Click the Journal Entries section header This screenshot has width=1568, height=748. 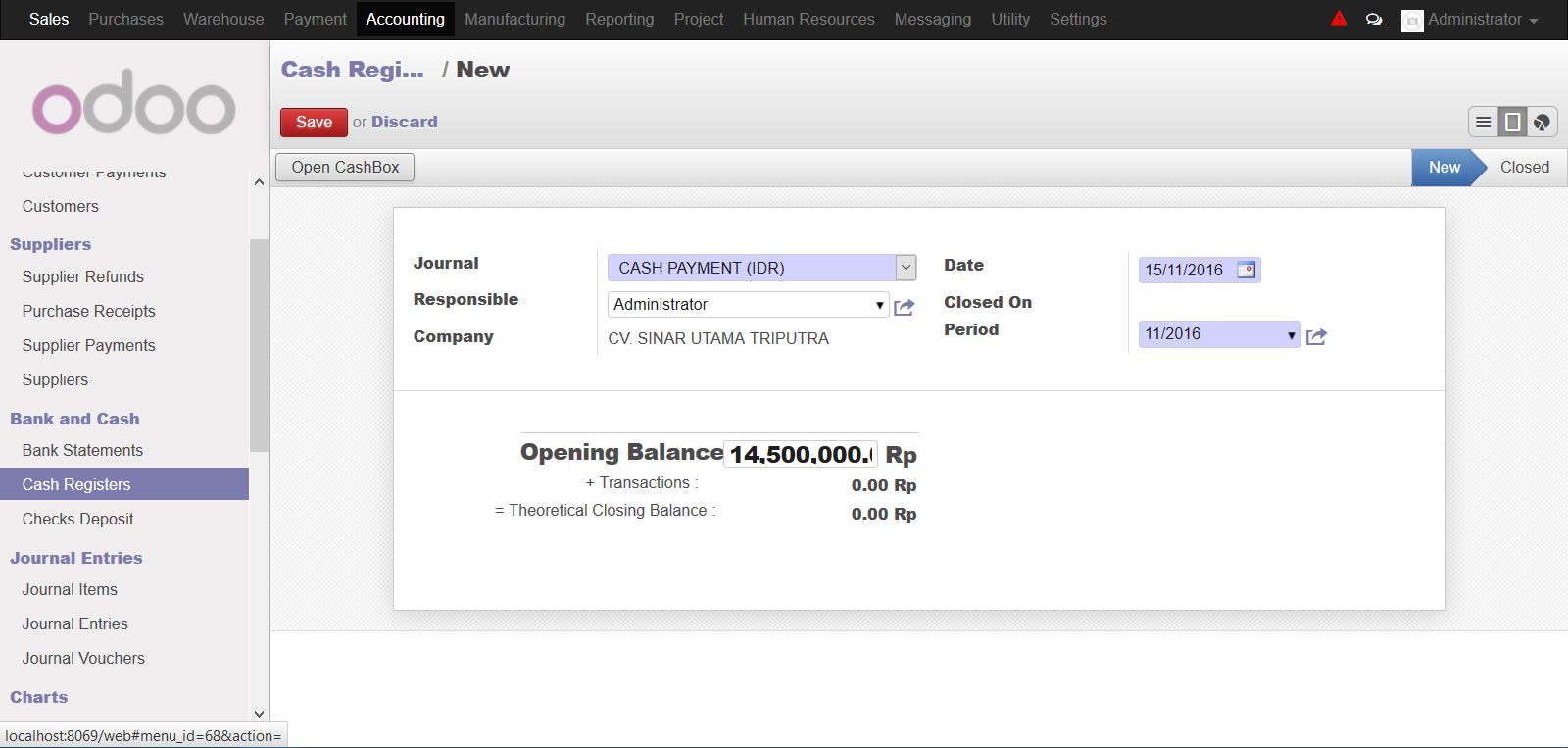pyautogui.click(x=76, y=558)
